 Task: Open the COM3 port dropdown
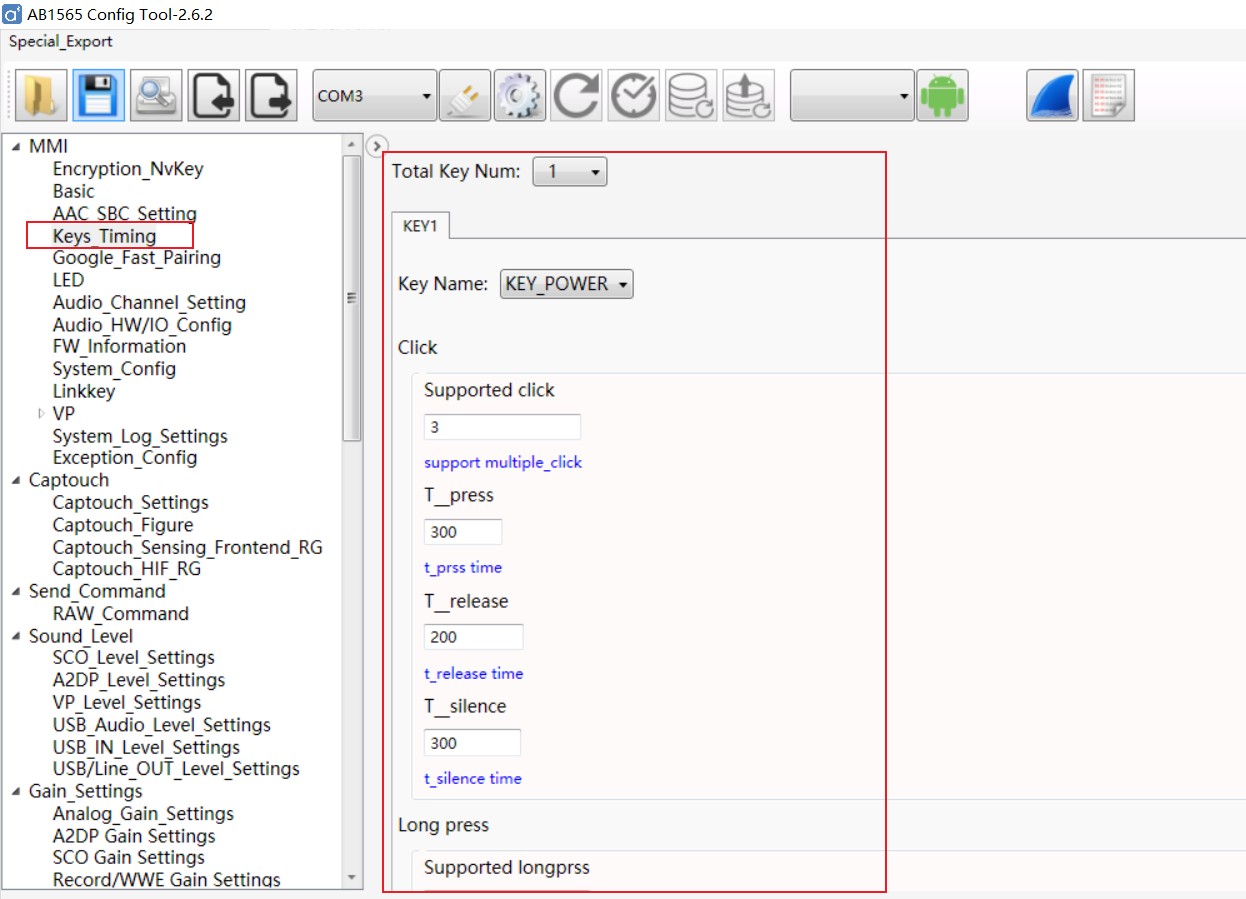[x=375, y=96]
